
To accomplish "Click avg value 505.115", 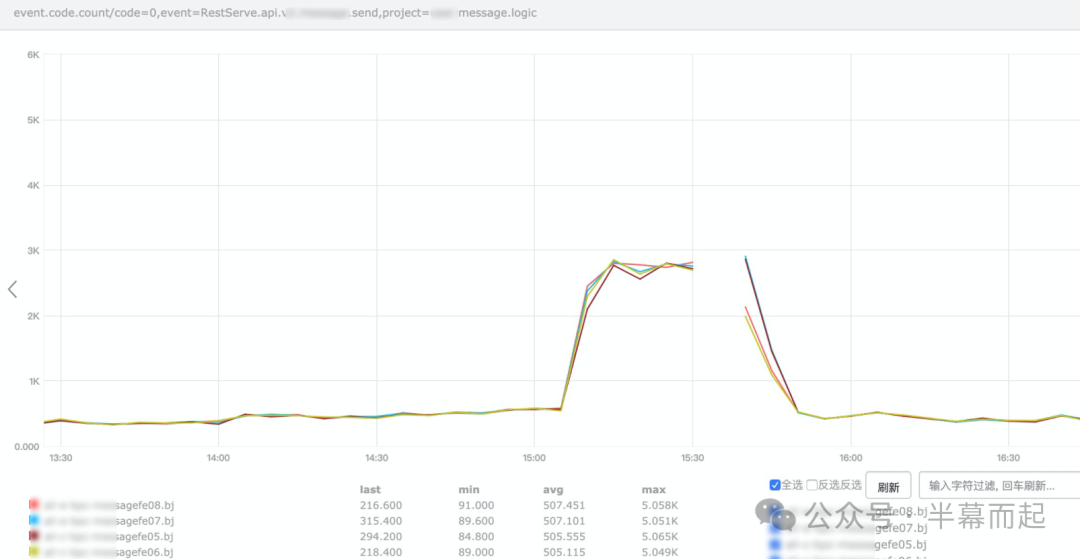I will 564,552.
